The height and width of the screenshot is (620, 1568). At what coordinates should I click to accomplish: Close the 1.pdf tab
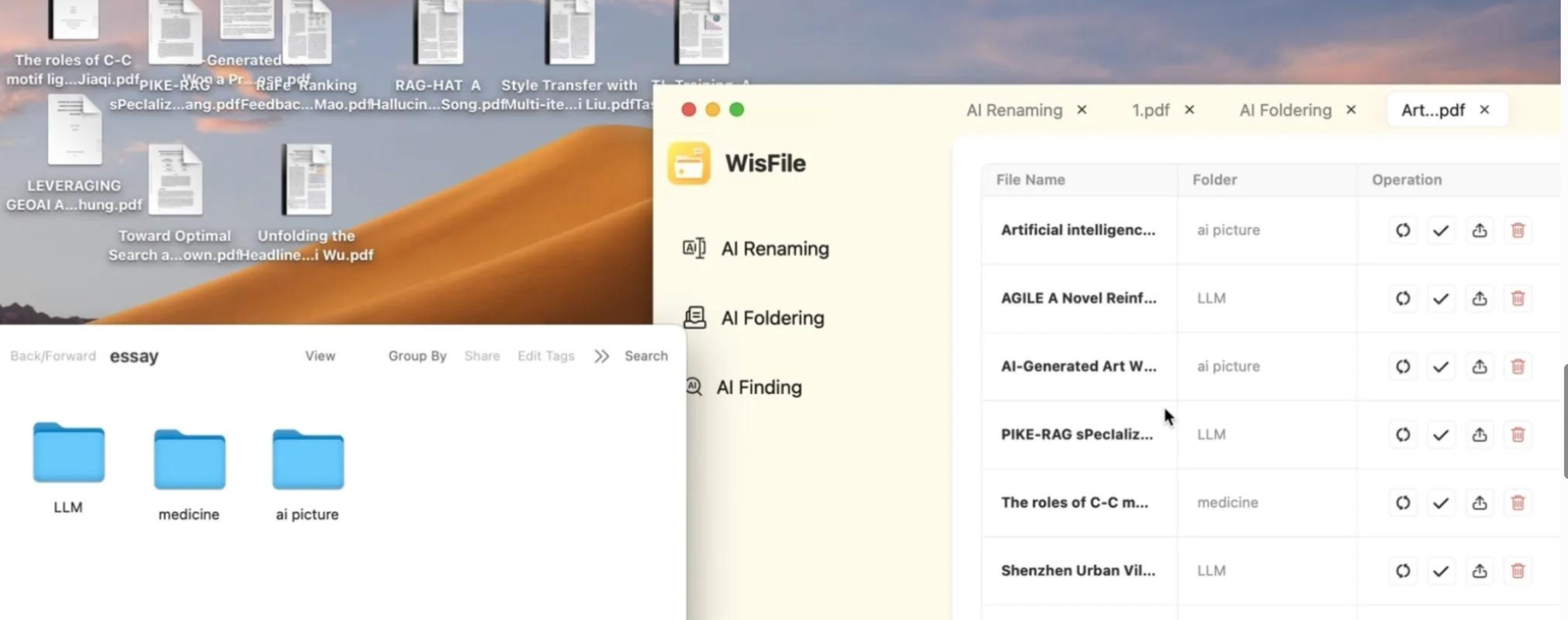pyautogui.click(x=1190, y=110)
